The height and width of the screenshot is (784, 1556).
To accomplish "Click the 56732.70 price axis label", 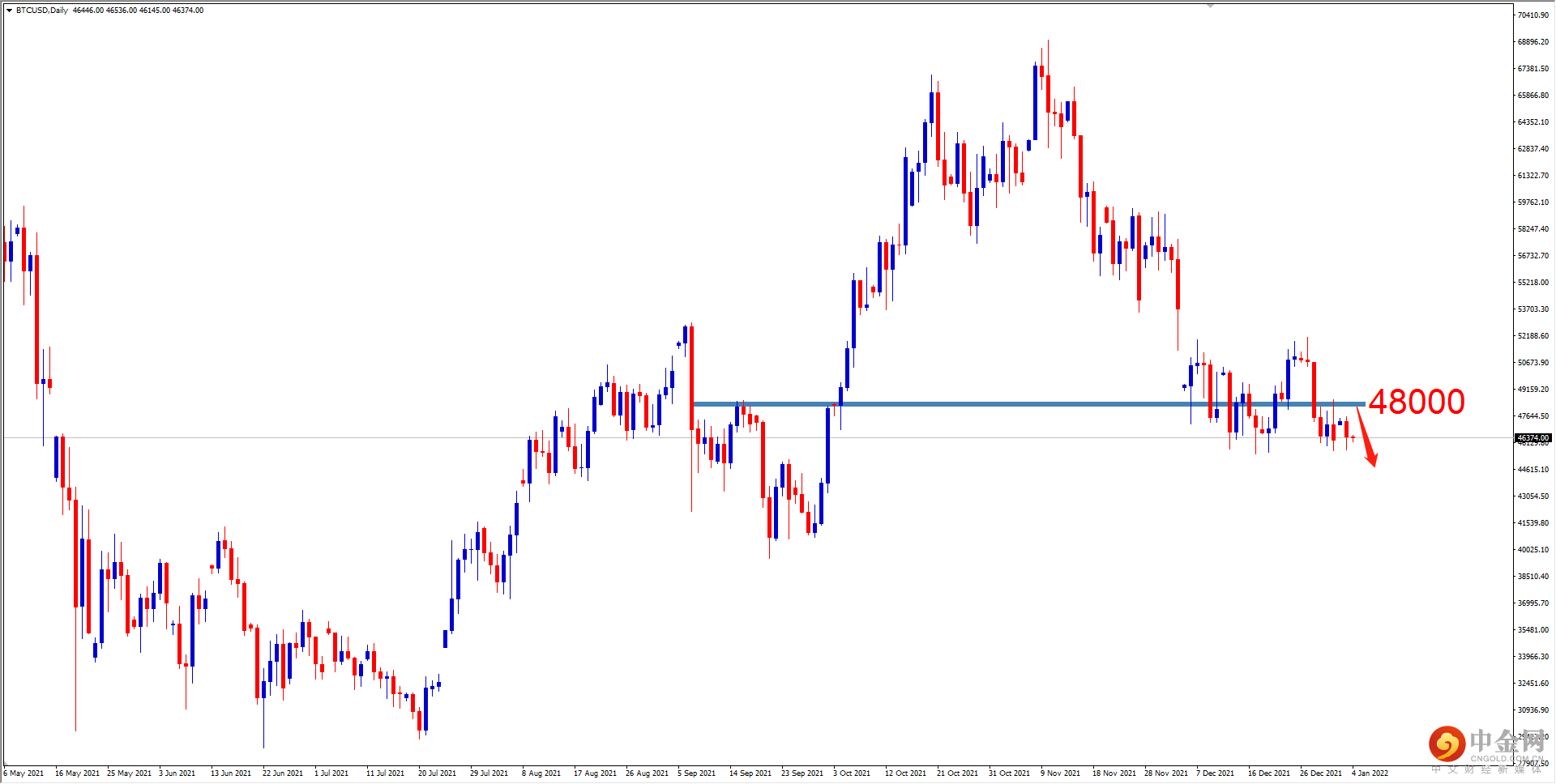I will point(1533,256).
